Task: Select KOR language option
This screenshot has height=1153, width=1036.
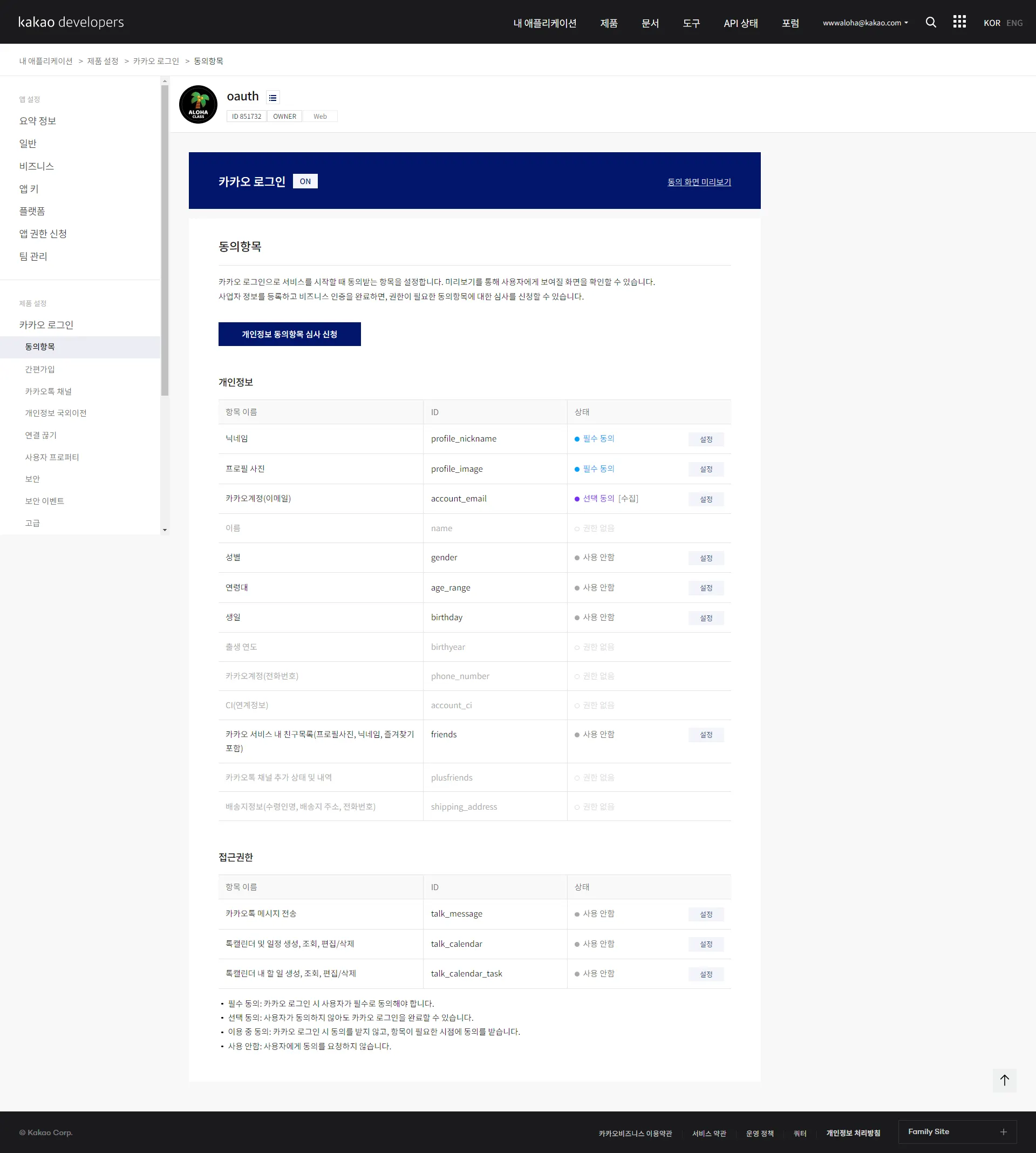Action: [991, 23]
